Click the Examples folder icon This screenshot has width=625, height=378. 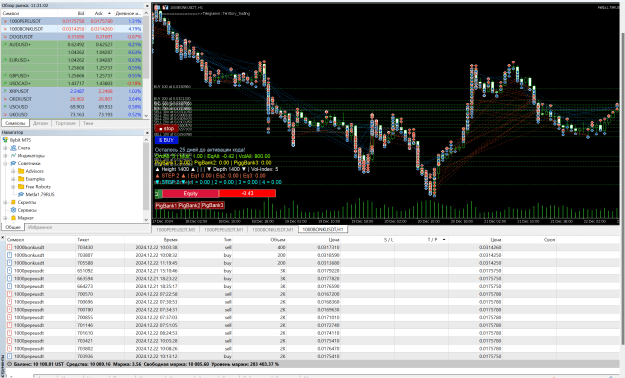click(21, 179)
